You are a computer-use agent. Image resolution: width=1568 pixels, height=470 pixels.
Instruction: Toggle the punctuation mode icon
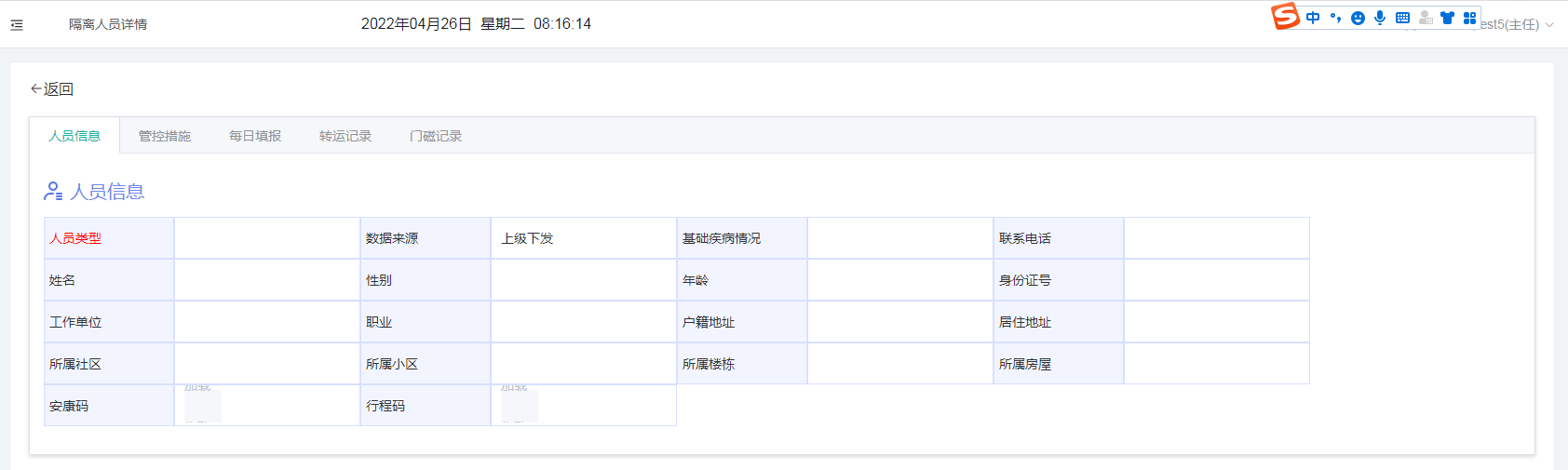(x=1335, y=18)
